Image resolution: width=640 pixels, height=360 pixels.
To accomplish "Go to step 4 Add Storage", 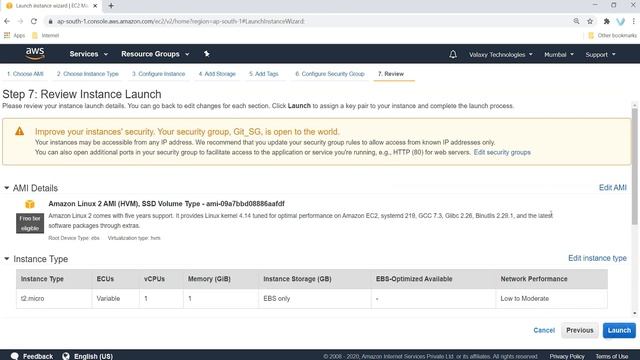I will coord(217,74).
